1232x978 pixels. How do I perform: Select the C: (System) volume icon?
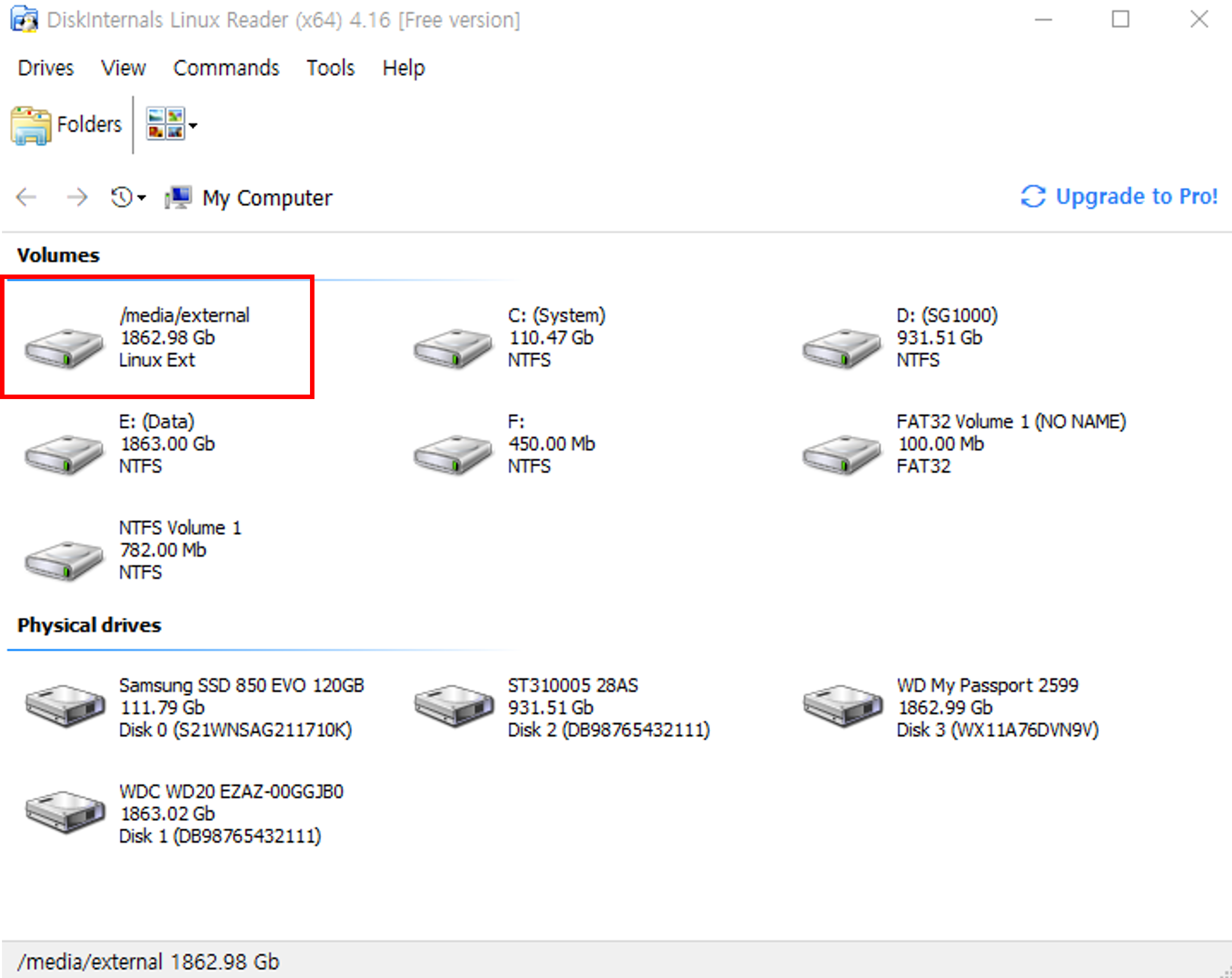(x=453, y=347)
